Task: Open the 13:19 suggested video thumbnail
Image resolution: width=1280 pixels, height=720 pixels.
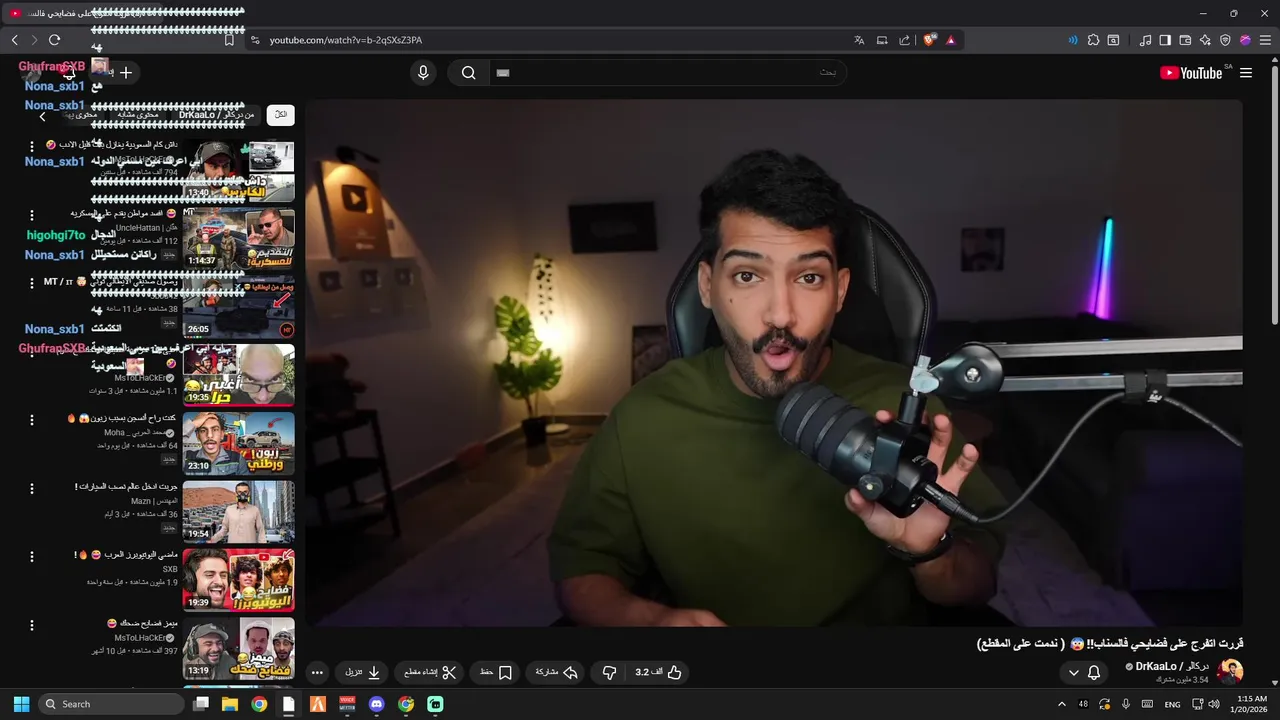Action: [x=239, y=648]
